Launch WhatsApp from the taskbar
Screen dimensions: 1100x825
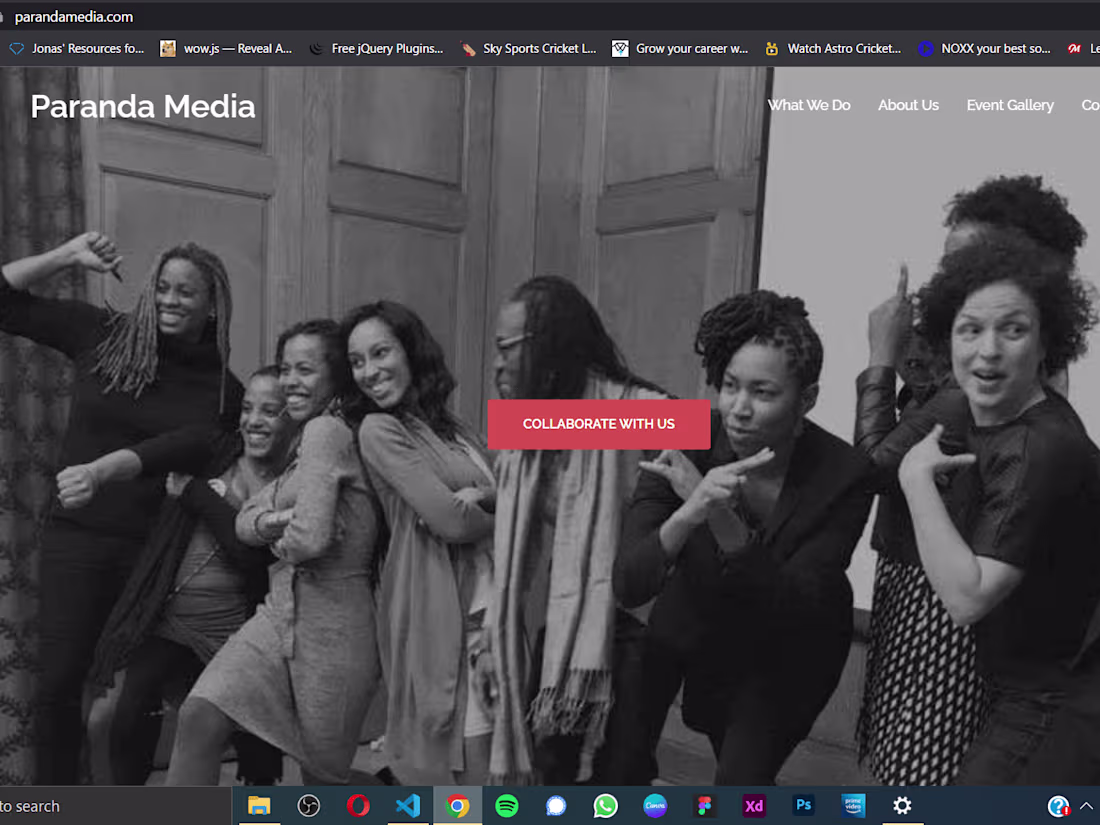click(x=604, y=805)
